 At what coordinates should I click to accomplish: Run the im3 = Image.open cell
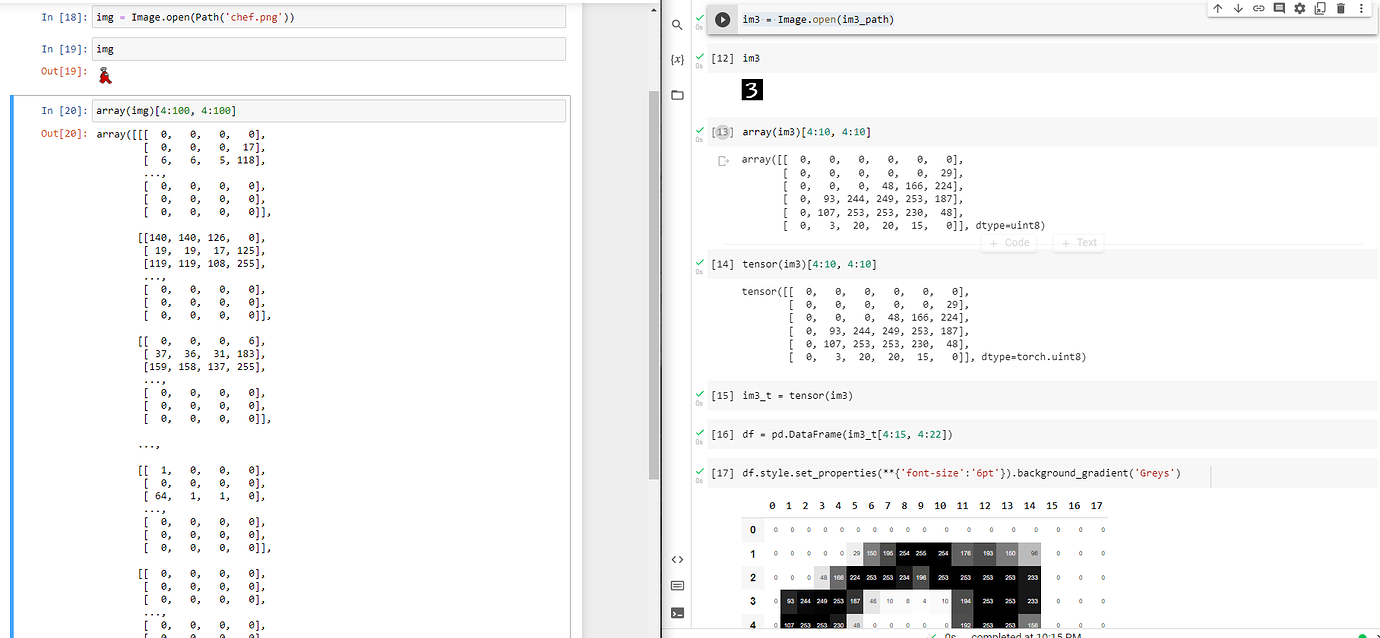click(x=722, y=19)
